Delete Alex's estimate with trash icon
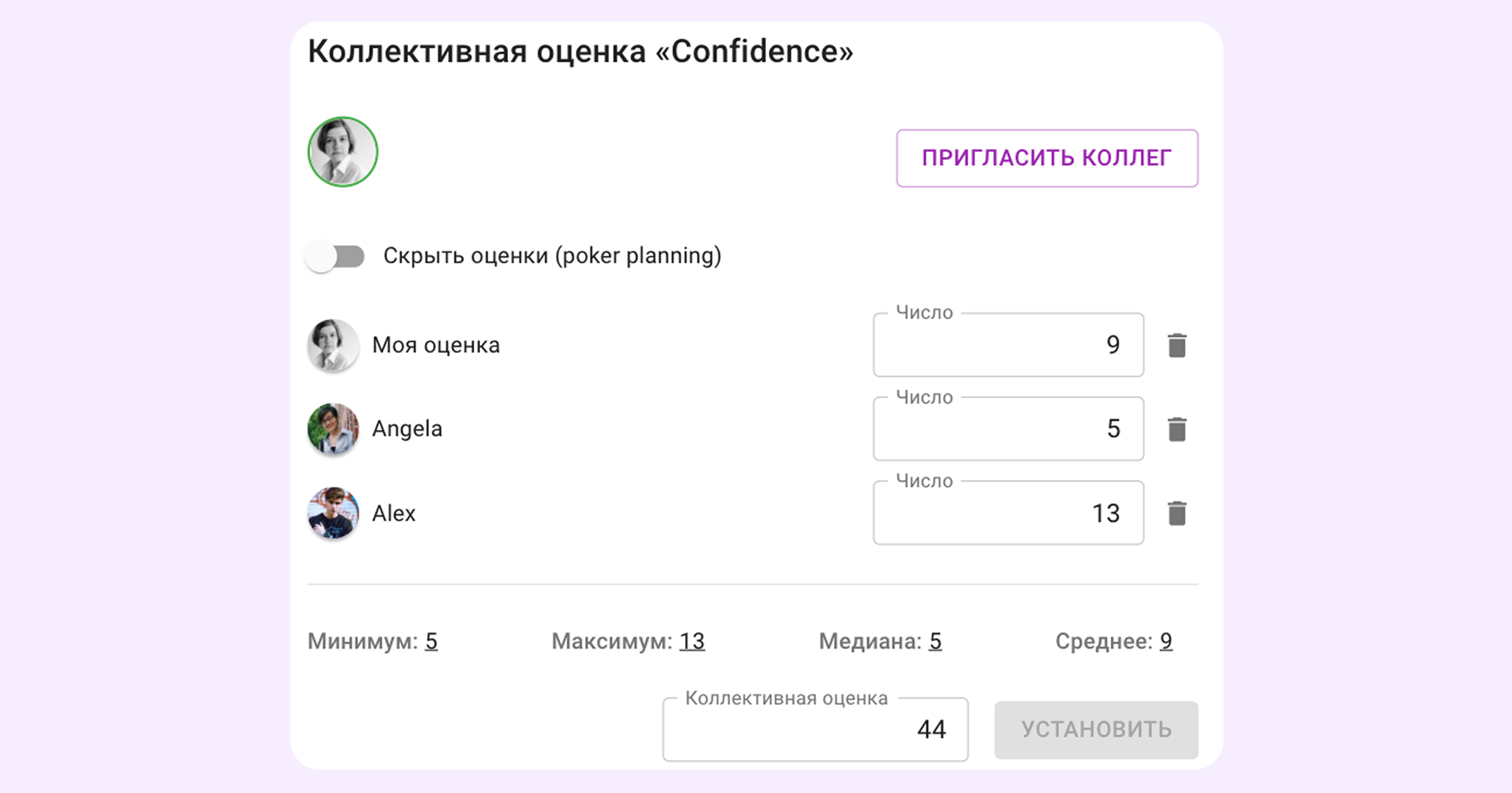 [1176, 513]
